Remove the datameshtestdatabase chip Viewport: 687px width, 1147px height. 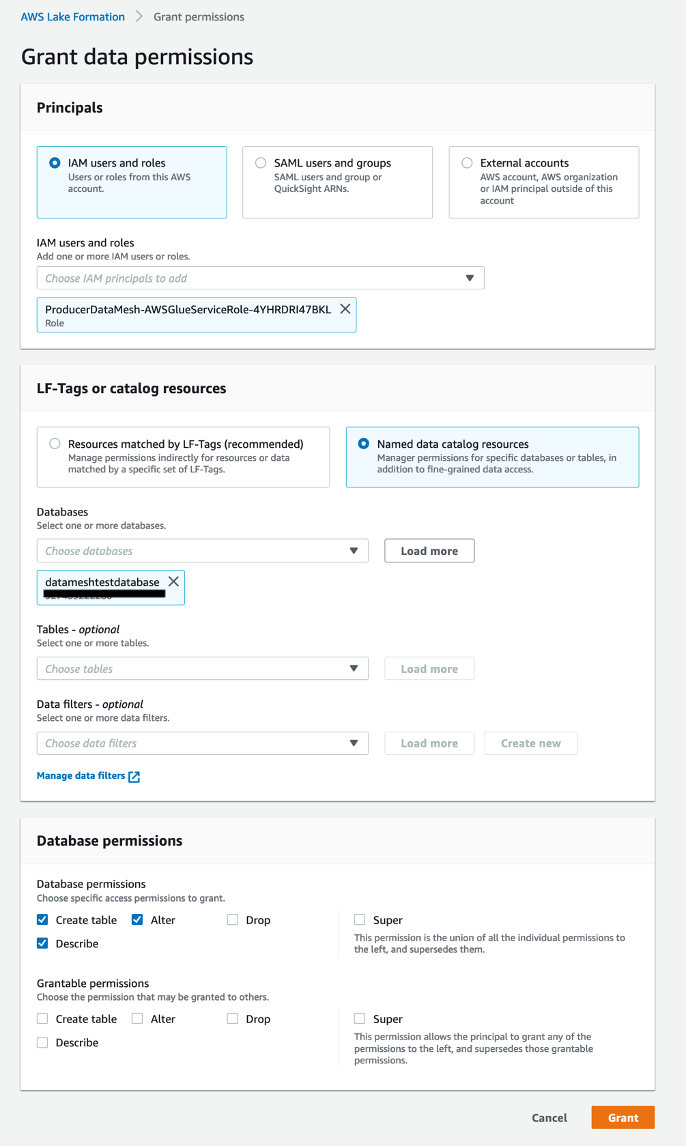tap(173, 581)
